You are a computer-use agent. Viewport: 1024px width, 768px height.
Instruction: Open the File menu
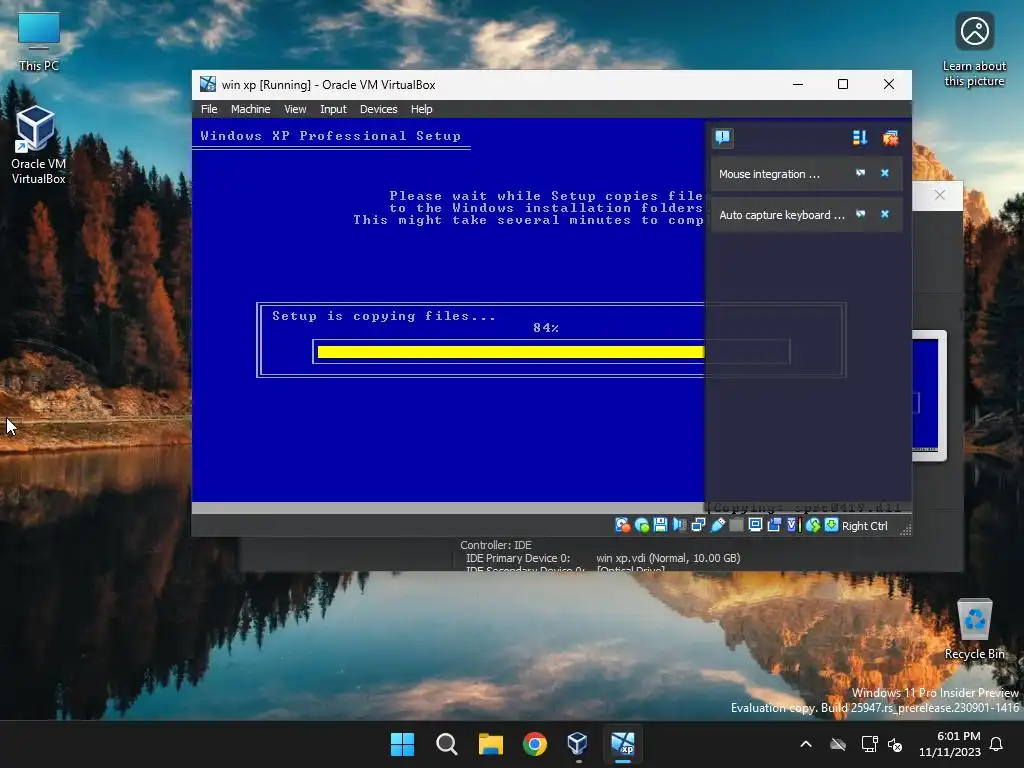pyautogui.click(x=209, y=109)
